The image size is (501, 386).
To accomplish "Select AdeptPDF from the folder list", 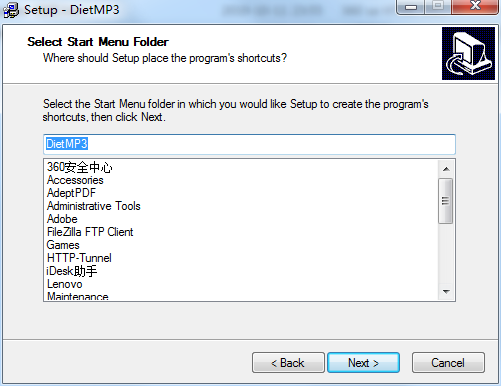I will click(71, 193).
